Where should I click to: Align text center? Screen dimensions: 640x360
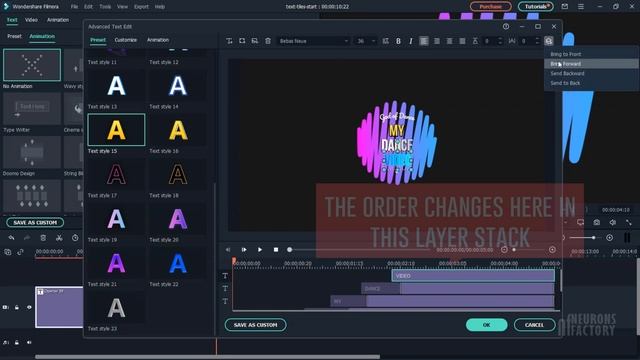(x=437, y=41)
